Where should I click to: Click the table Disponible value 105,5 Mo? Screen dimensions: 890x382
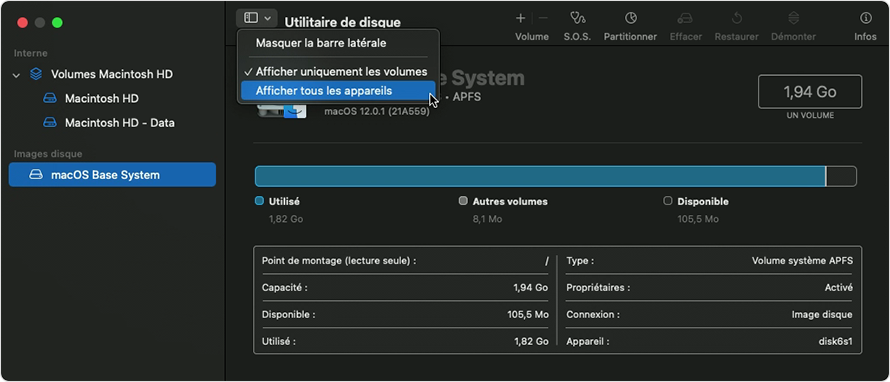528,314
